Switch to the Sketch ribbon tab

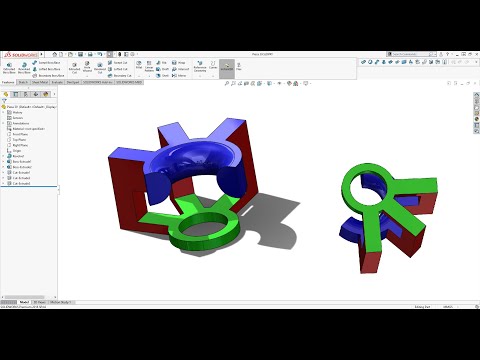tap(23, 82)
